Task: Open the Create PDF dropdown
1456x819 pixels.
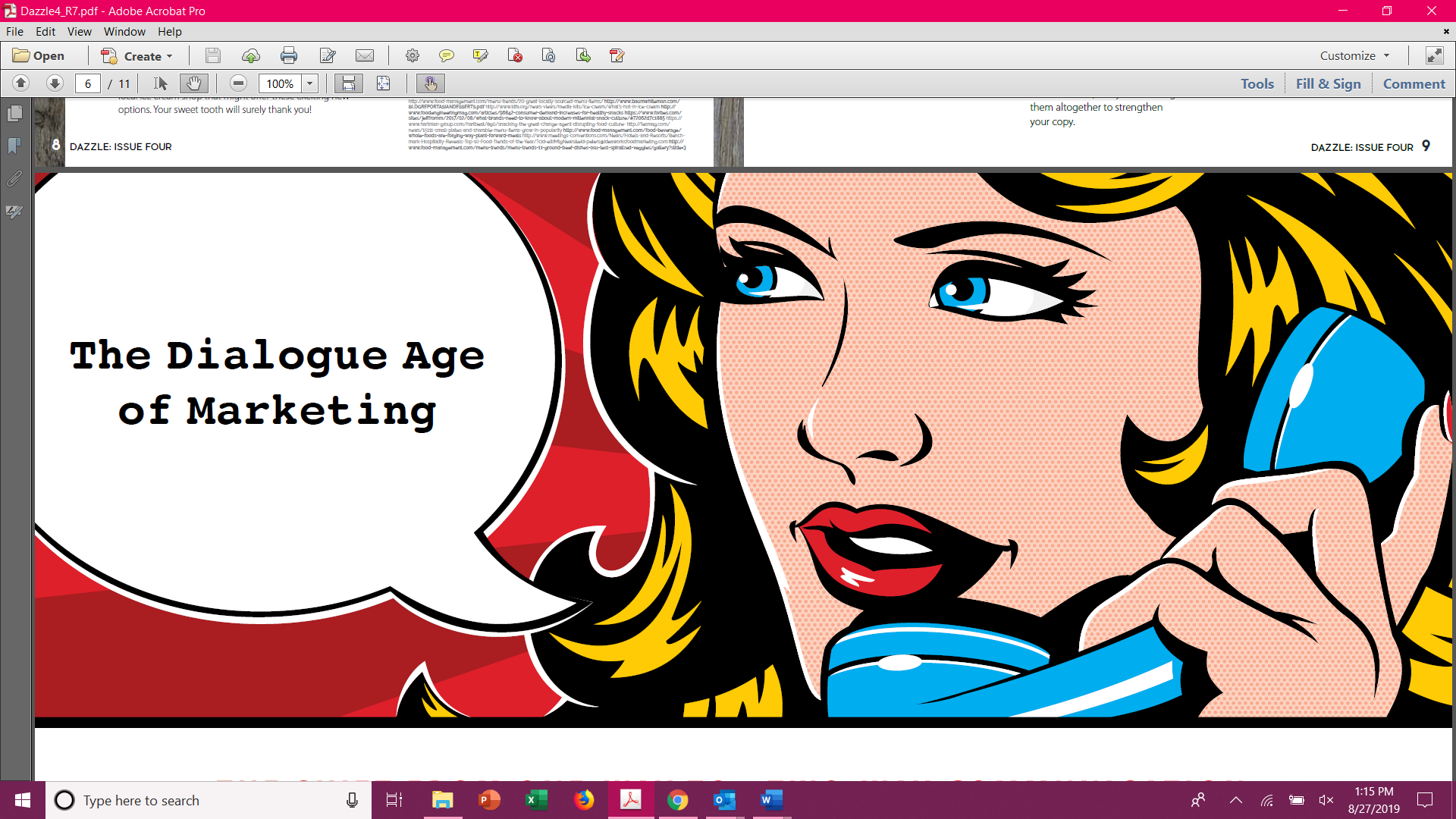Action: tap(137, 55)
